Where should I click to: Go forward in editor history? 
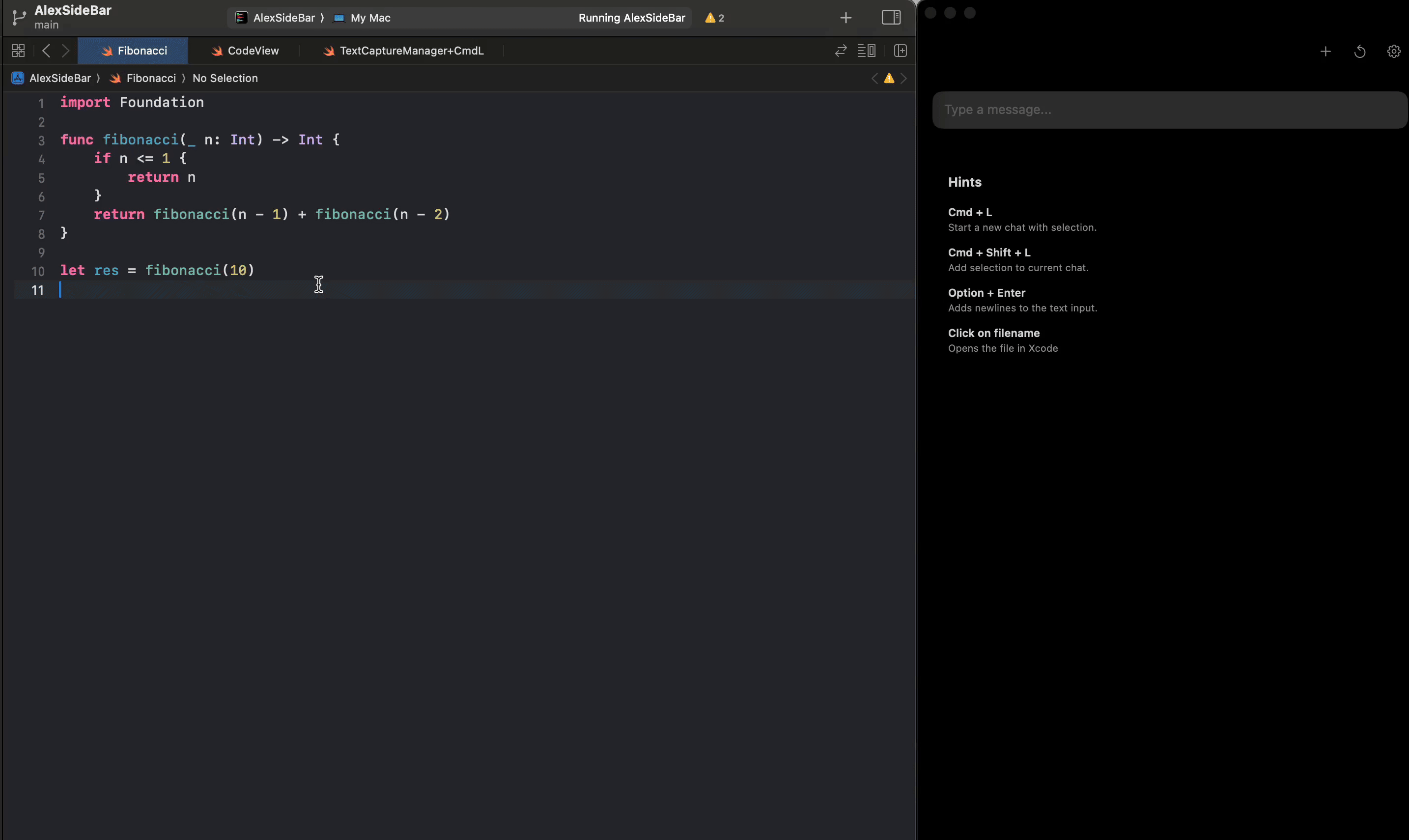[66, 51]
